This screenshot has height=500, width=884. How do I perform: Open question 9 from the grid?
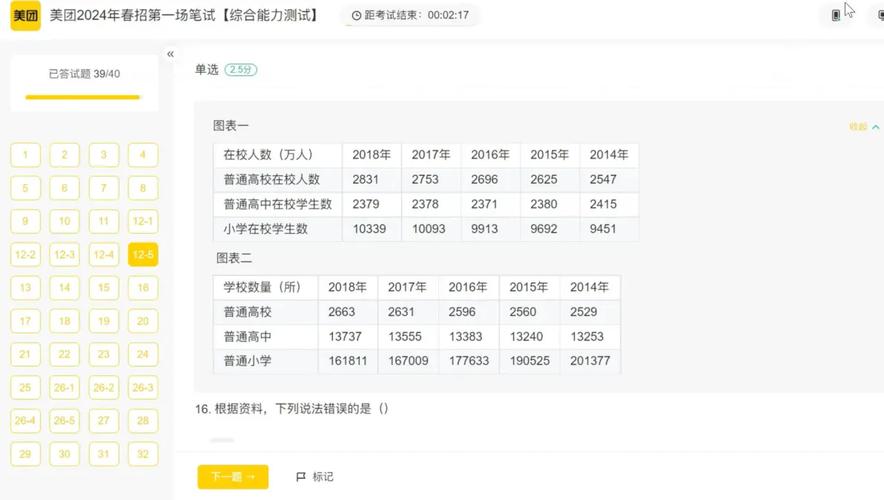(x=25, y=222)
